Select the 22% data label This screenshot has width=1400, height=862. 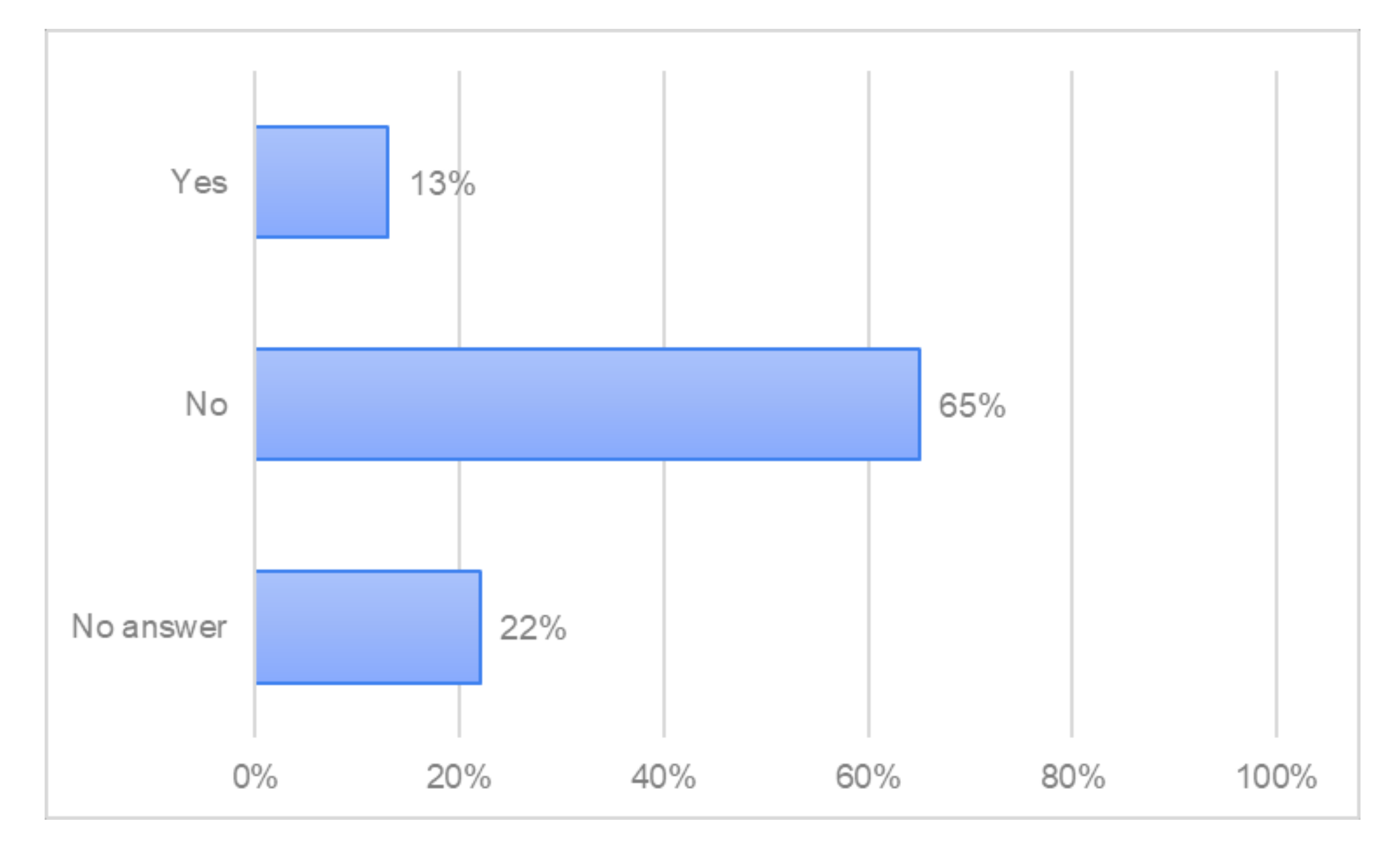point(533,628)
